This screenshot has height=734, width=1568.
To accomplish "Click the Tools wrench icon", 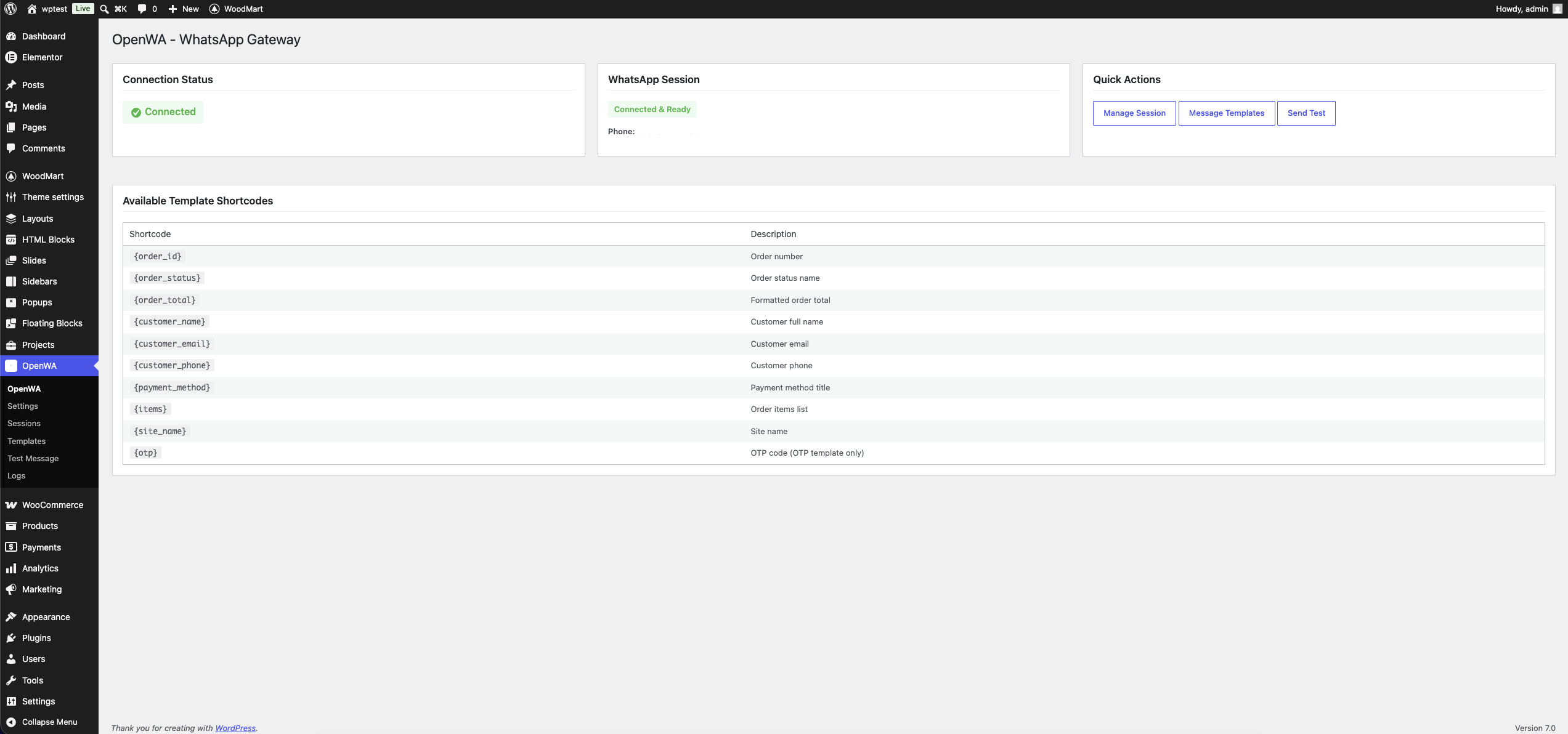I will (x=11, y=680).
